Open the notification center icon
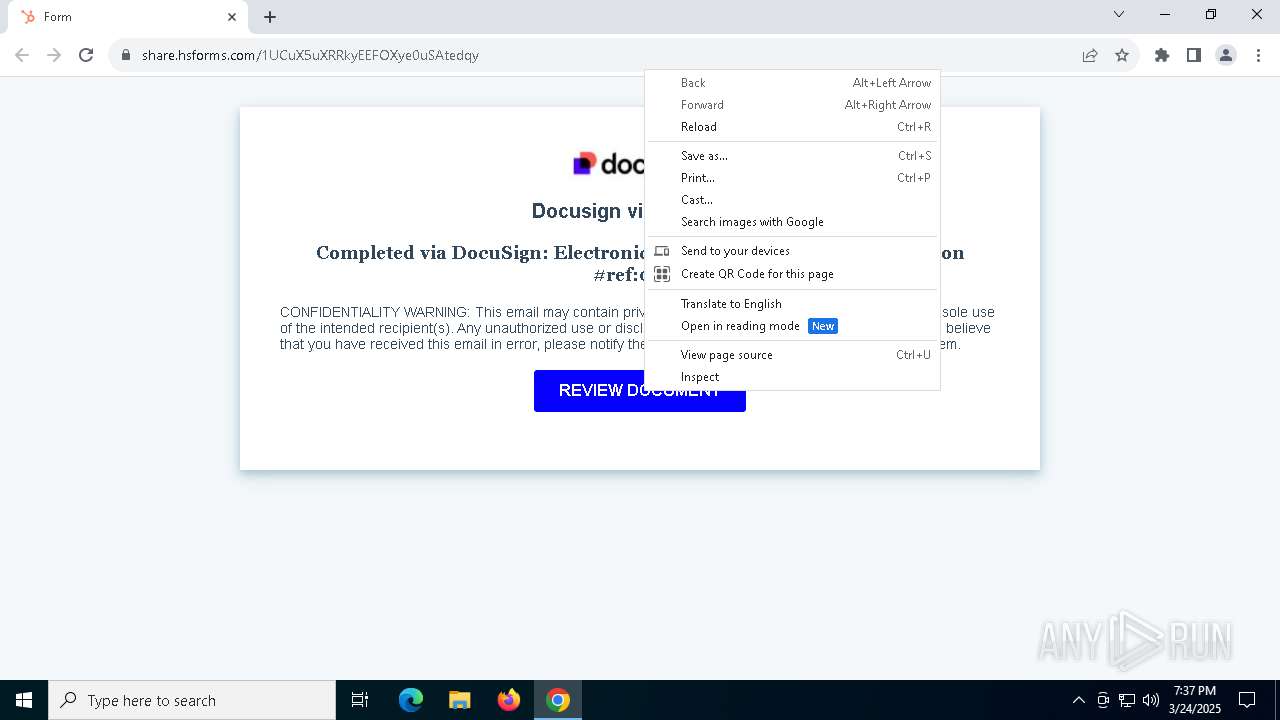Viewport: 1280px width, 720px height. 1247,700
